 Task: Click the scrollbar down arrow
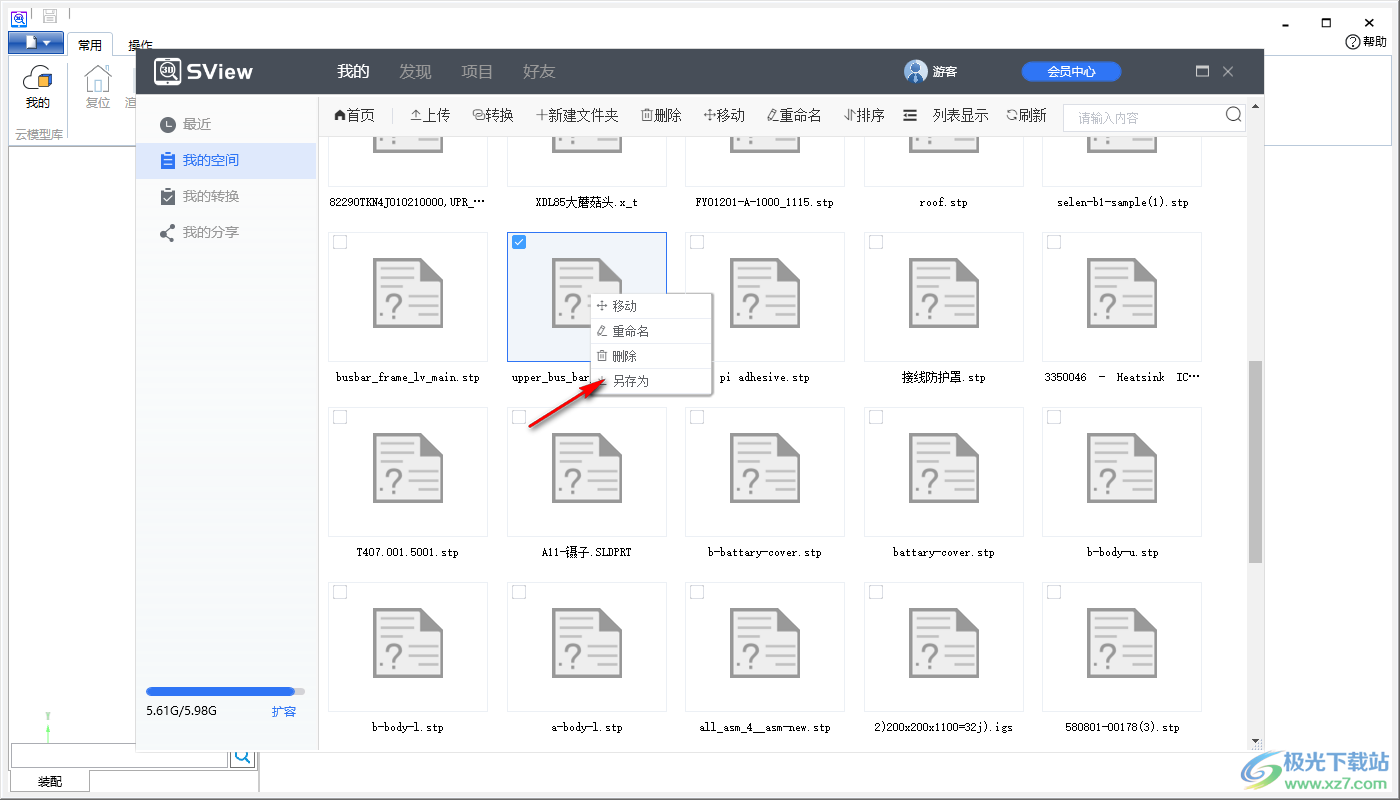tap(1256, 742)
